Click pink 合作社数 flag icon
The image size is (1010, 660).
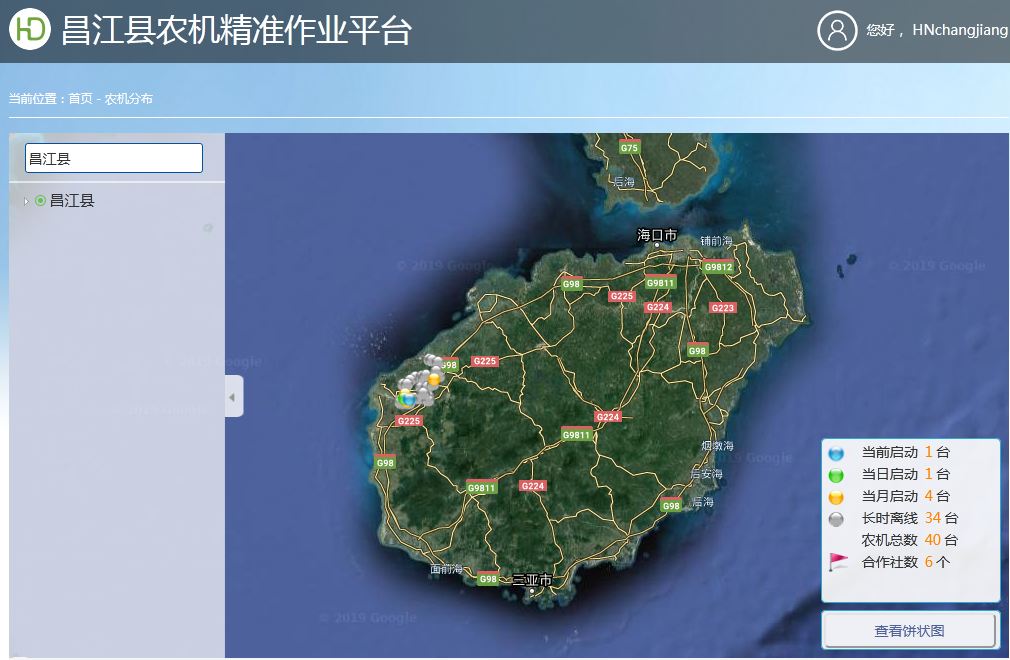[x=838, y=562]
